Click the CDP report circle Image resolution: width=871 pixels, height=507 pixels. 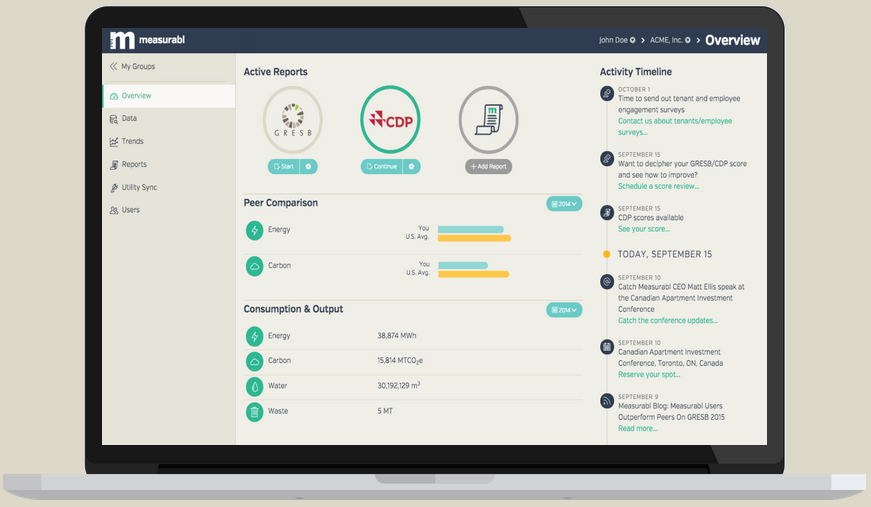(391, 119)
